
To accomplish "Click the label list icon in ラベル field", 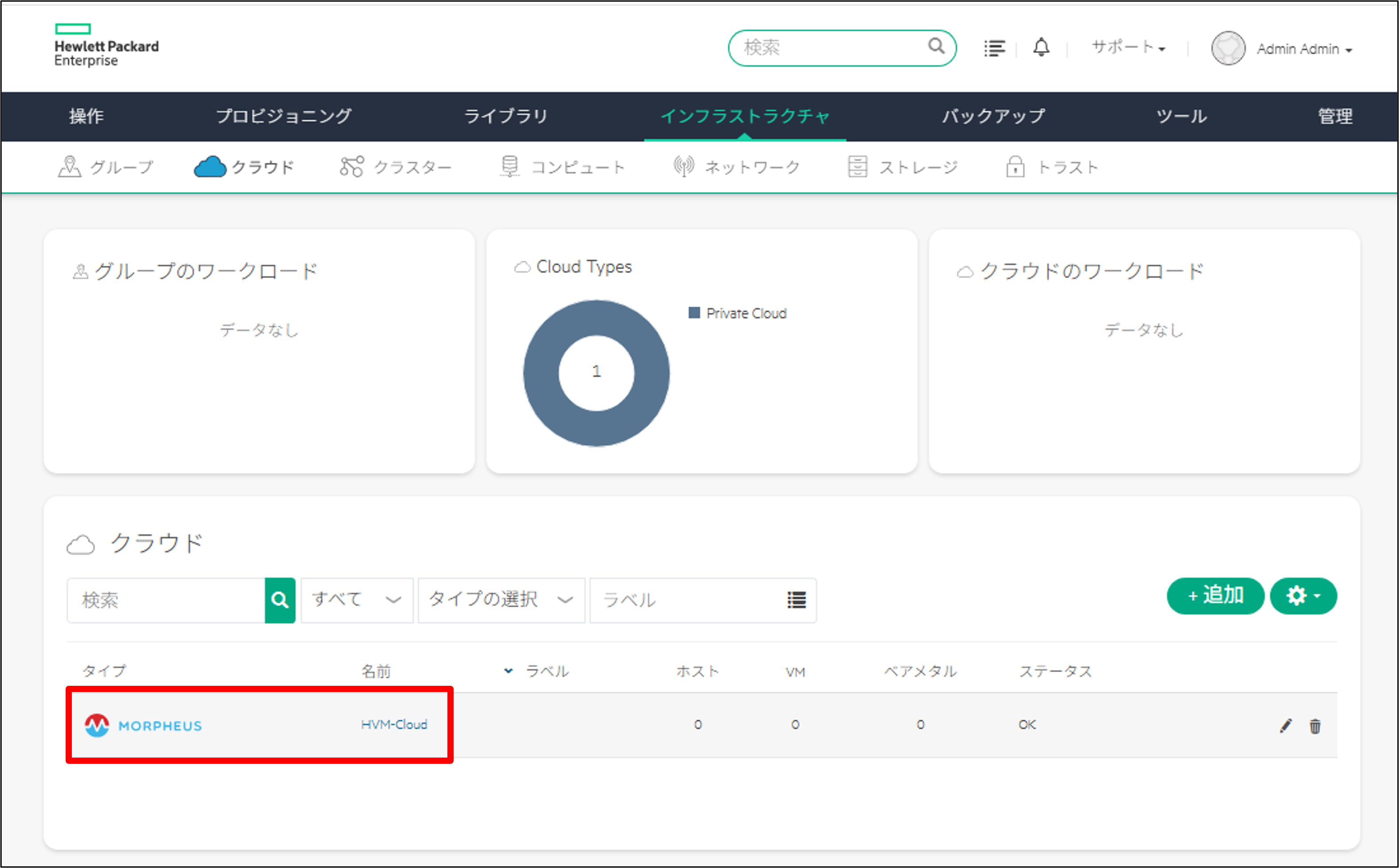I will 796,600.
